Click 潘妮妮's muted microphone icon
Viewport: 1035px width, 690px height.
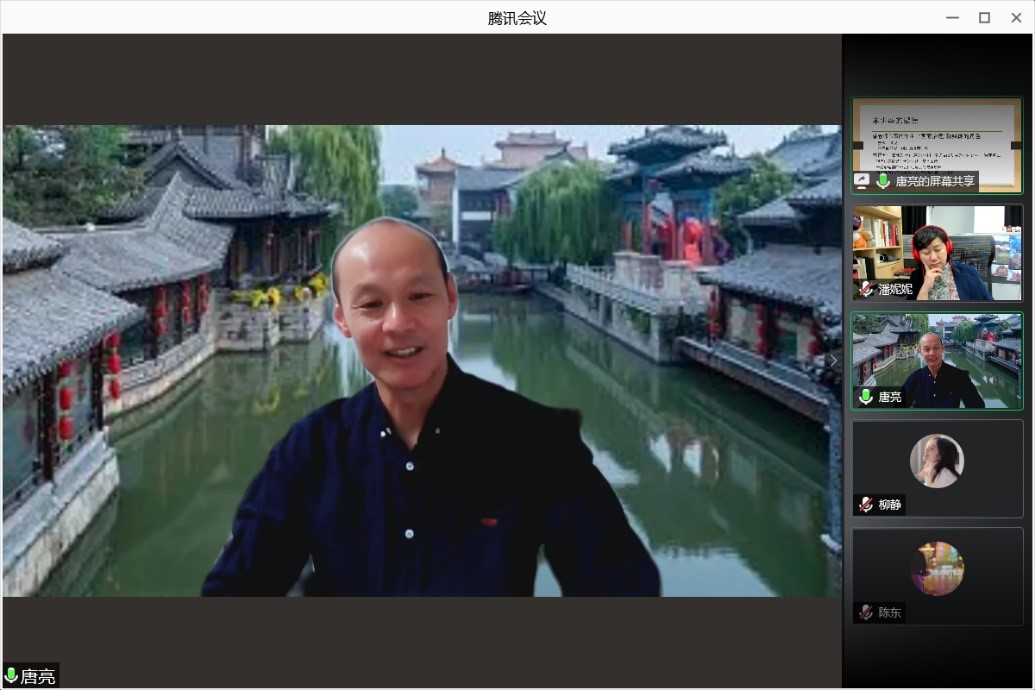(x=866, y=289)
